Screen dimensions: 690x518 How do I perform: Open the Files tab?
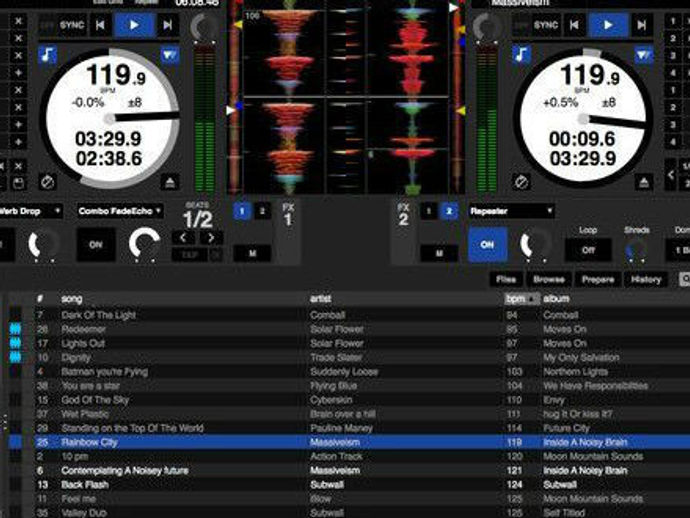pos(506,279)
